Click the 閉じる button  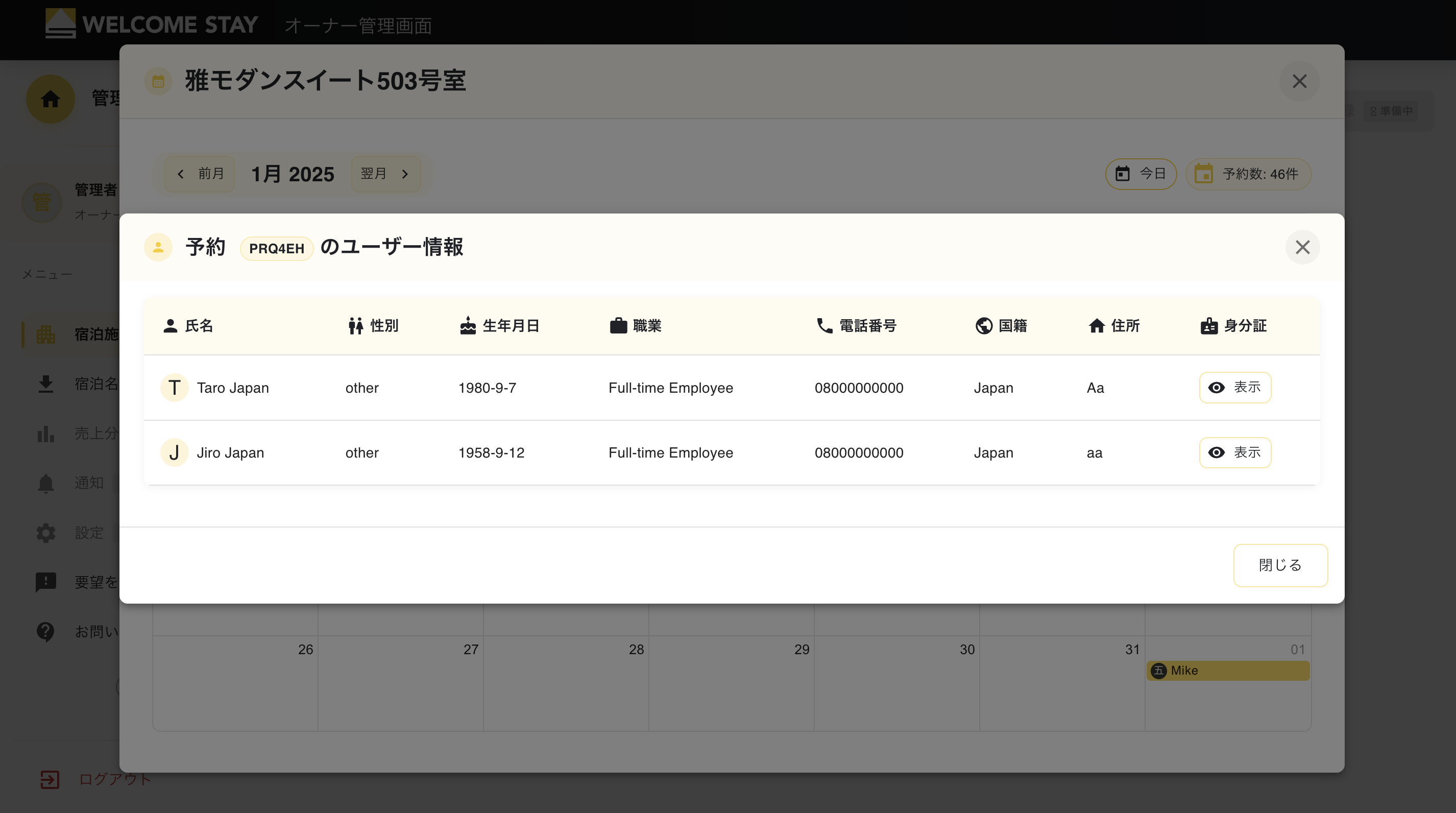1280,565
